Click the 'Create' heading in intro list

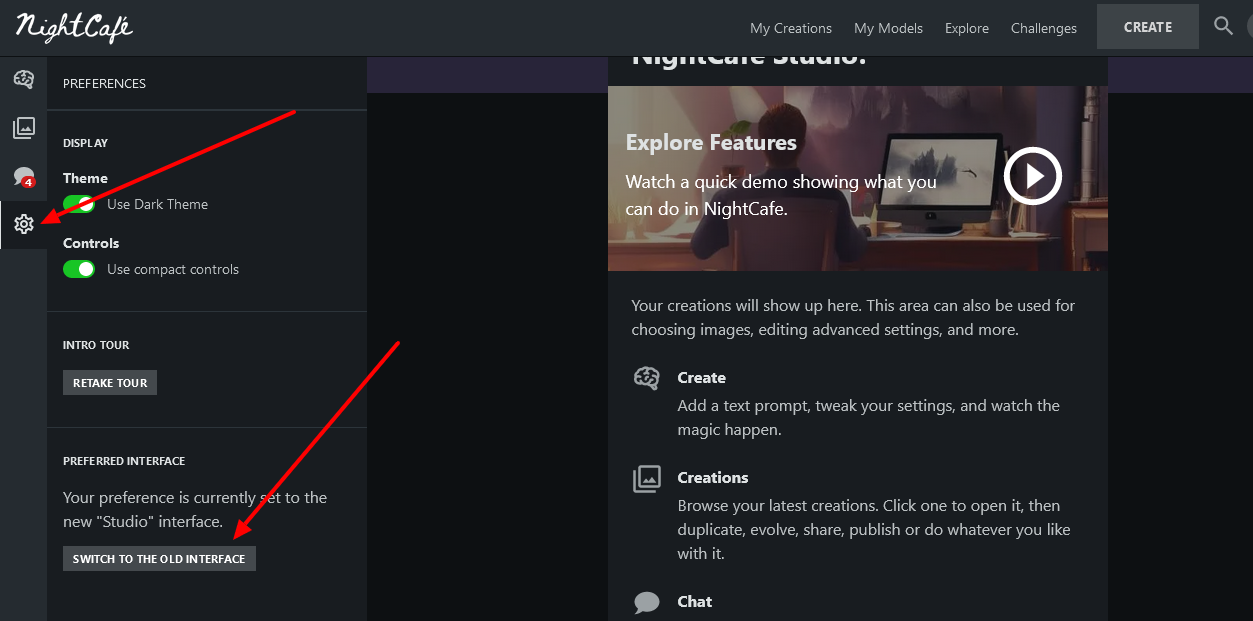pyautogui.click(x=702, y=378)
